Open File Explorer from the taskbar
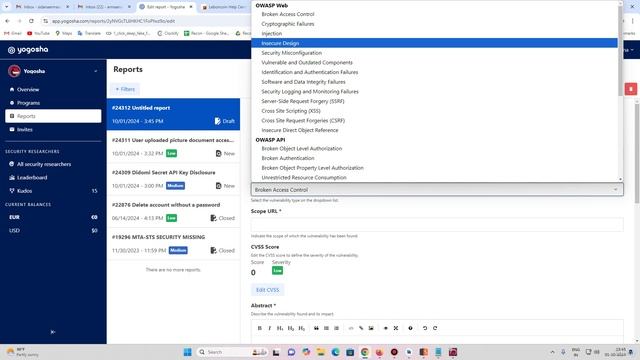 [x=320, y=352]
